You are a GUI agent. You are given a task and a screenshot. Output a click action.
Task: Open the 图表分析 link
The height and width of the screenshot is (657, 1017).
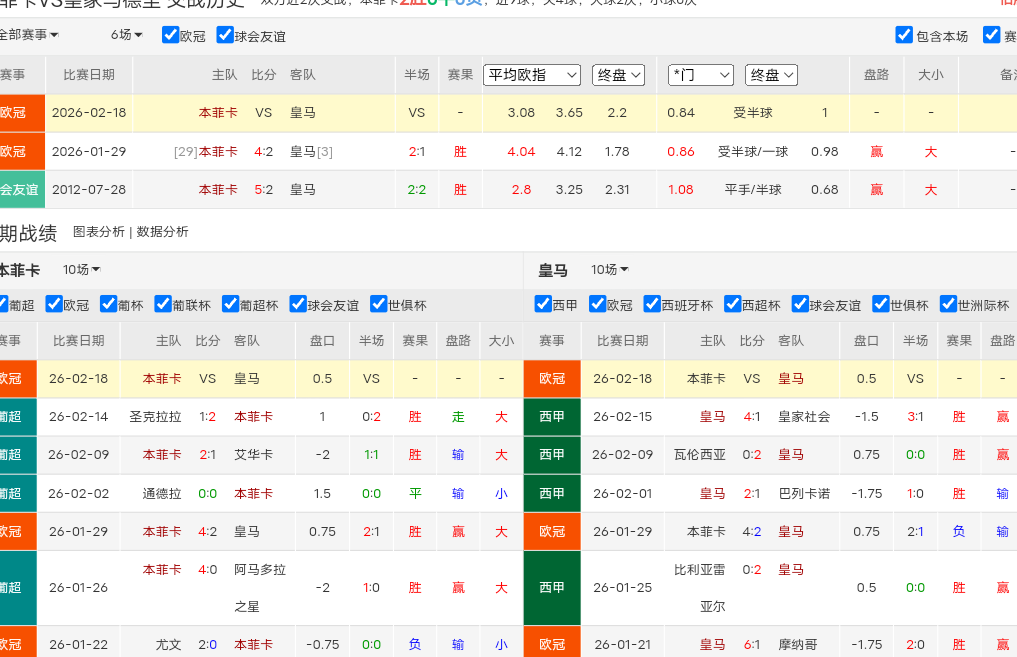click(98, 232)
